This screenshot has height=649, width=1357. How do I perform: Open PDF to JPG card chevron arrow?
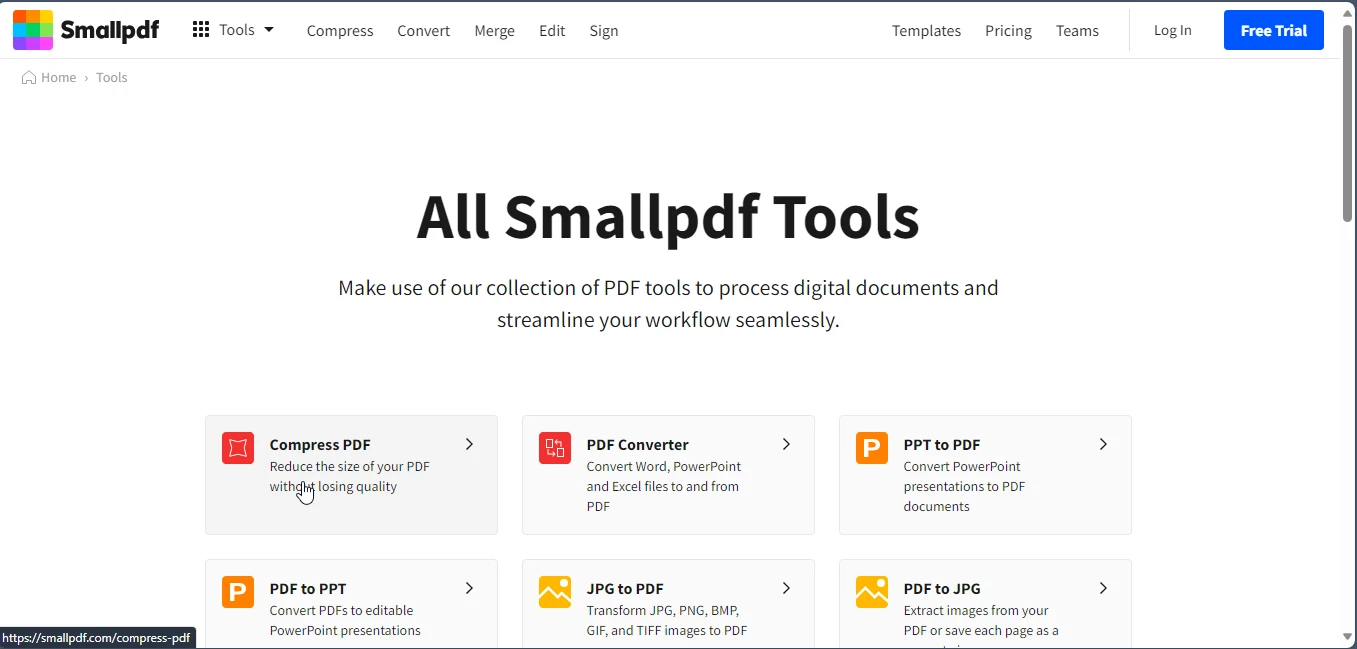coord(1103,588)
